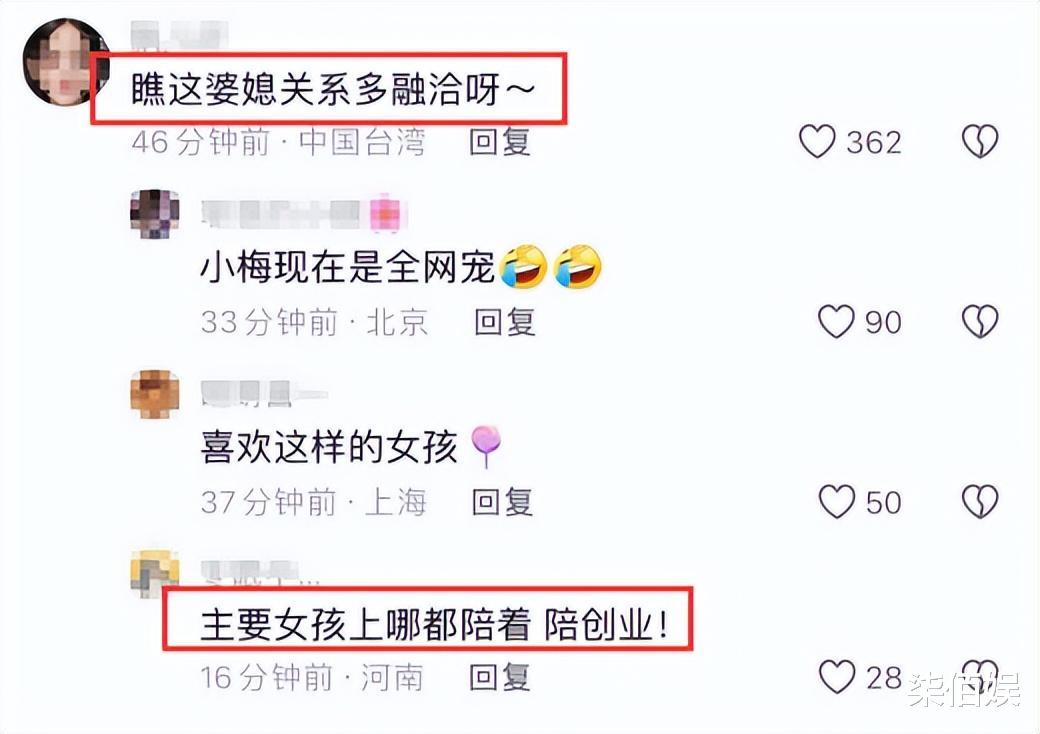This screenshot has height=734, width=1040.
Task: Reply to the 河南 user's comment
Action: pos(500,677)
